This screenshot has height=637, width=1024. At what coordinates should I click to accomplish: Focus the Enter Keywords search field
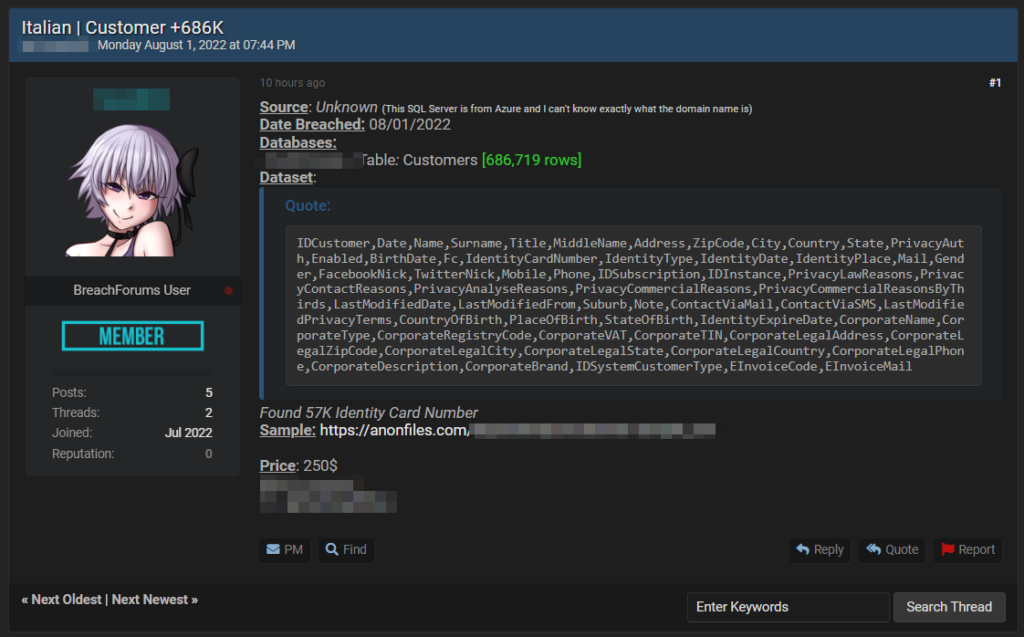[x=787, y=607]
